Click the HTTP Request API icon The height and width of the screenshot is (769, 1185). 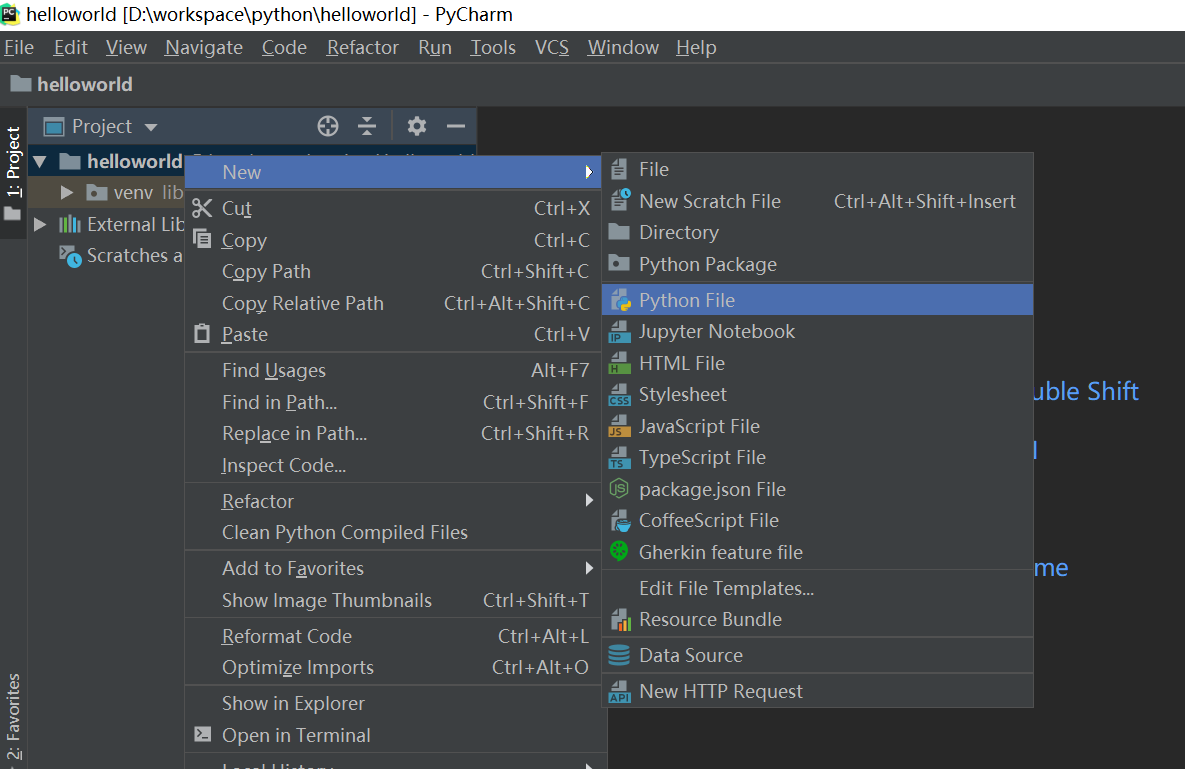click(x=620, y=691)
